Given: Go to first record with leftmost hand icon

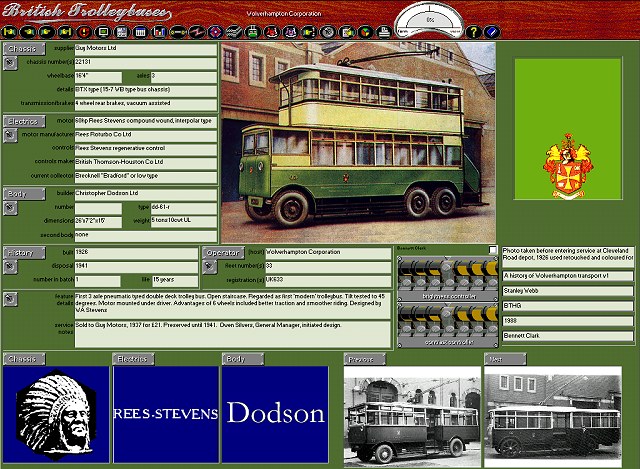Looking at the screenshot, I should pyautogui.click(x=10, y=32).
